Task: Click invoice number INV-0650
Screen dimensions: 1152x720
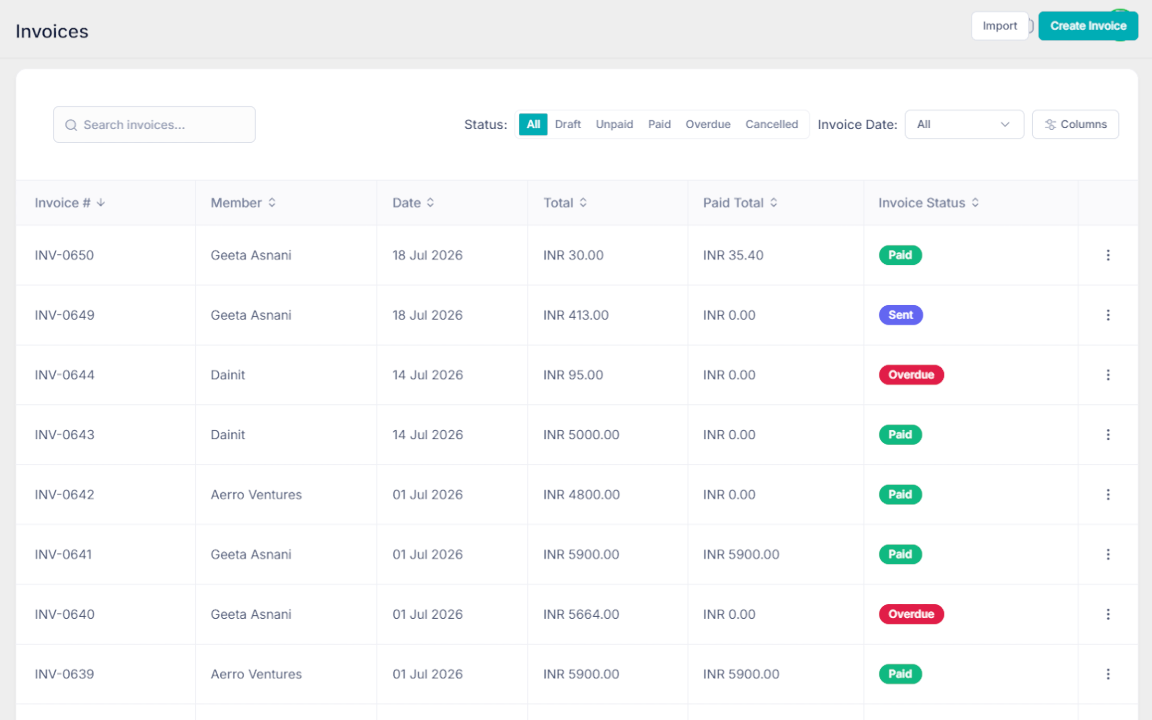Action: [x=65, y=255]
